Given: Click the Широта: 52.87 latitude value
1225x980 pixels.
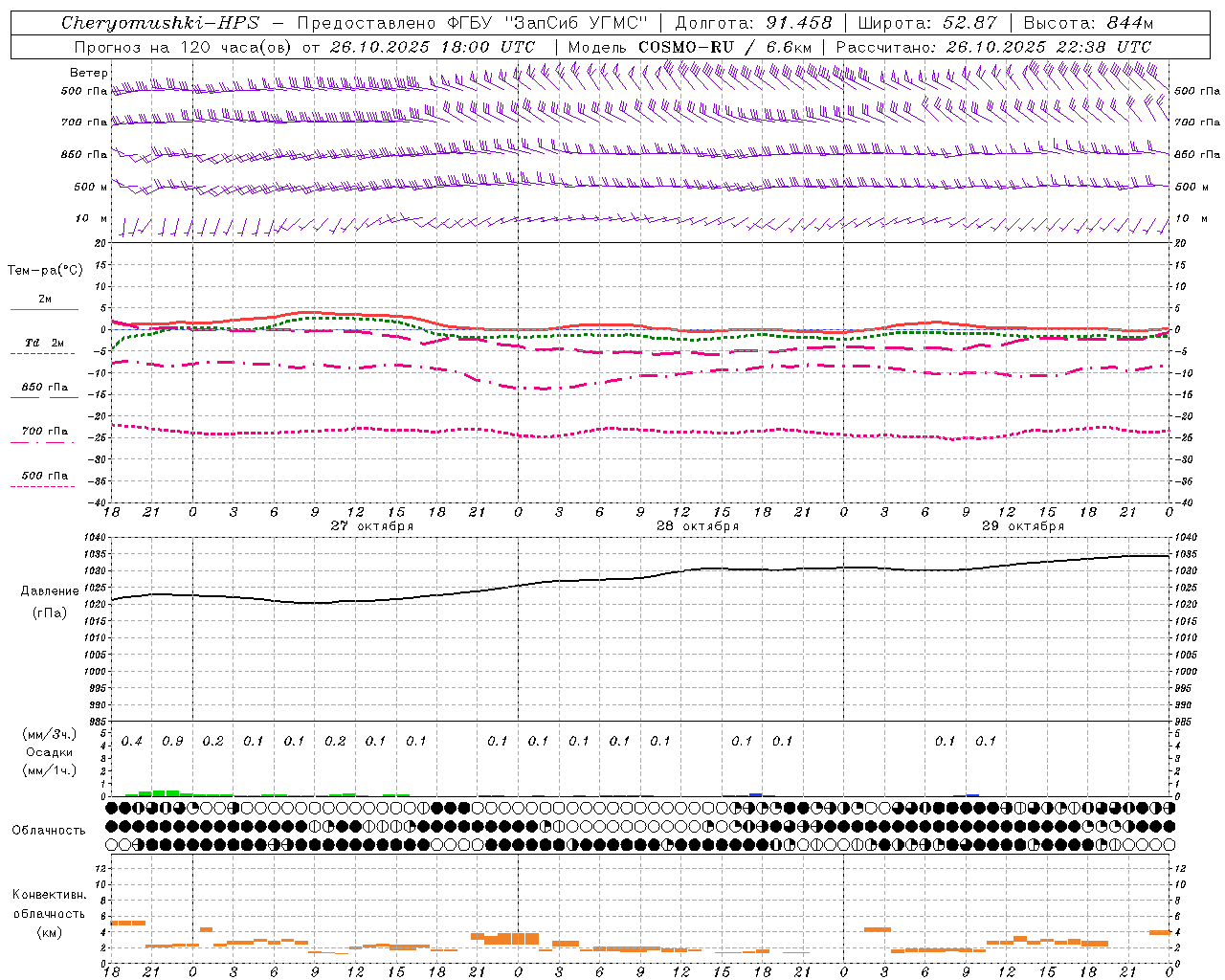Looking at the screenshot, I should (x=927, y=23).
